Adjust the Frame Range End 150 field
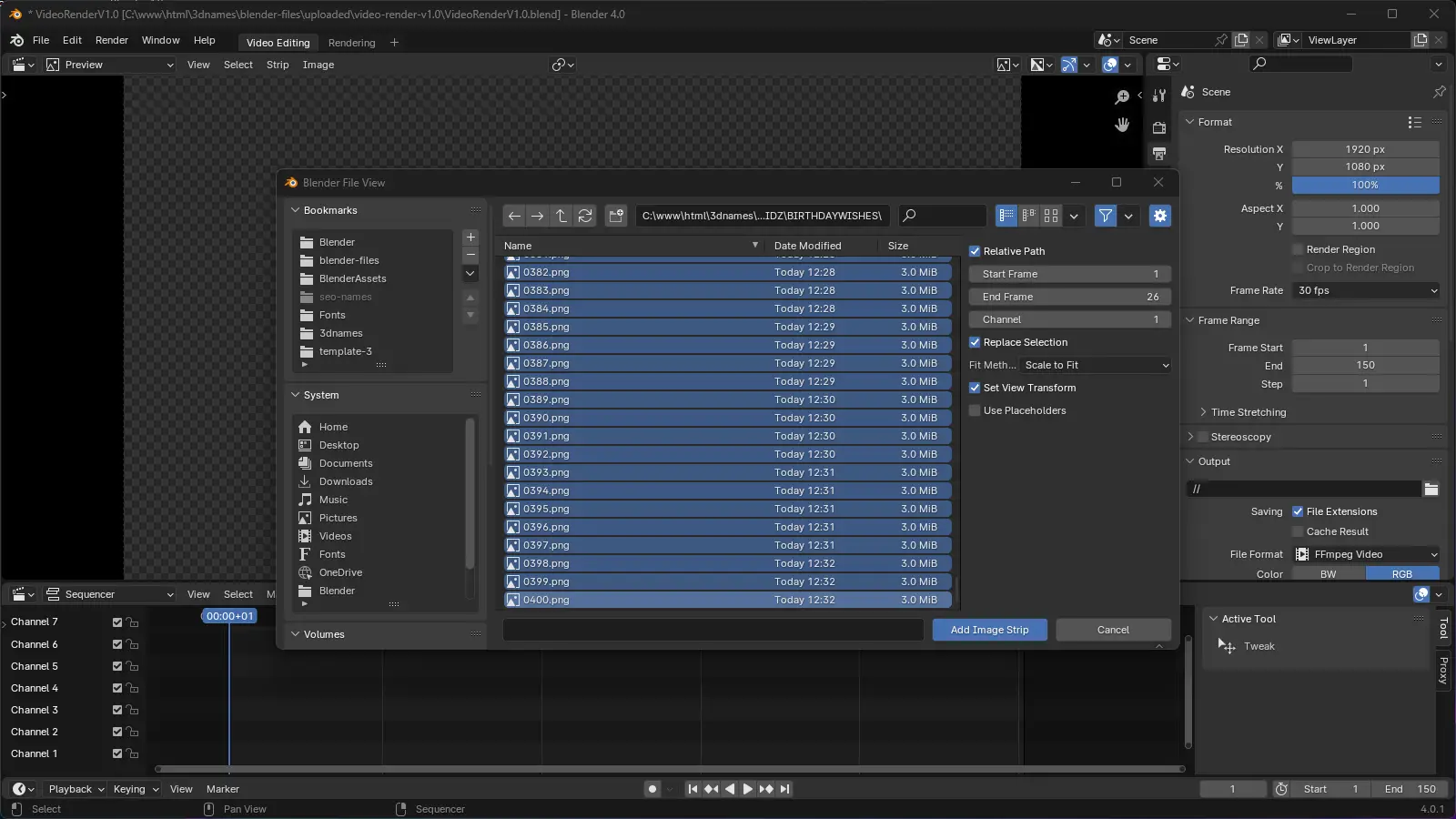 [x=1366, y=365]
